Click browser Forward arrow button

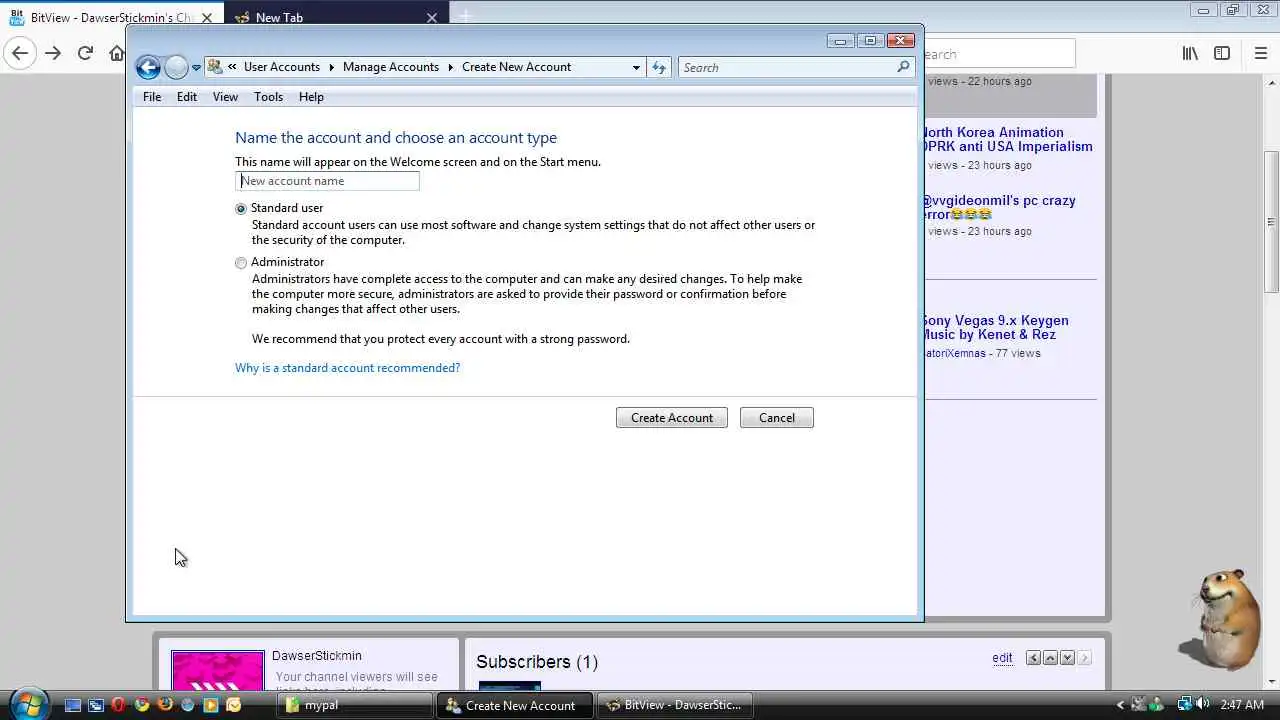(53, 54)
